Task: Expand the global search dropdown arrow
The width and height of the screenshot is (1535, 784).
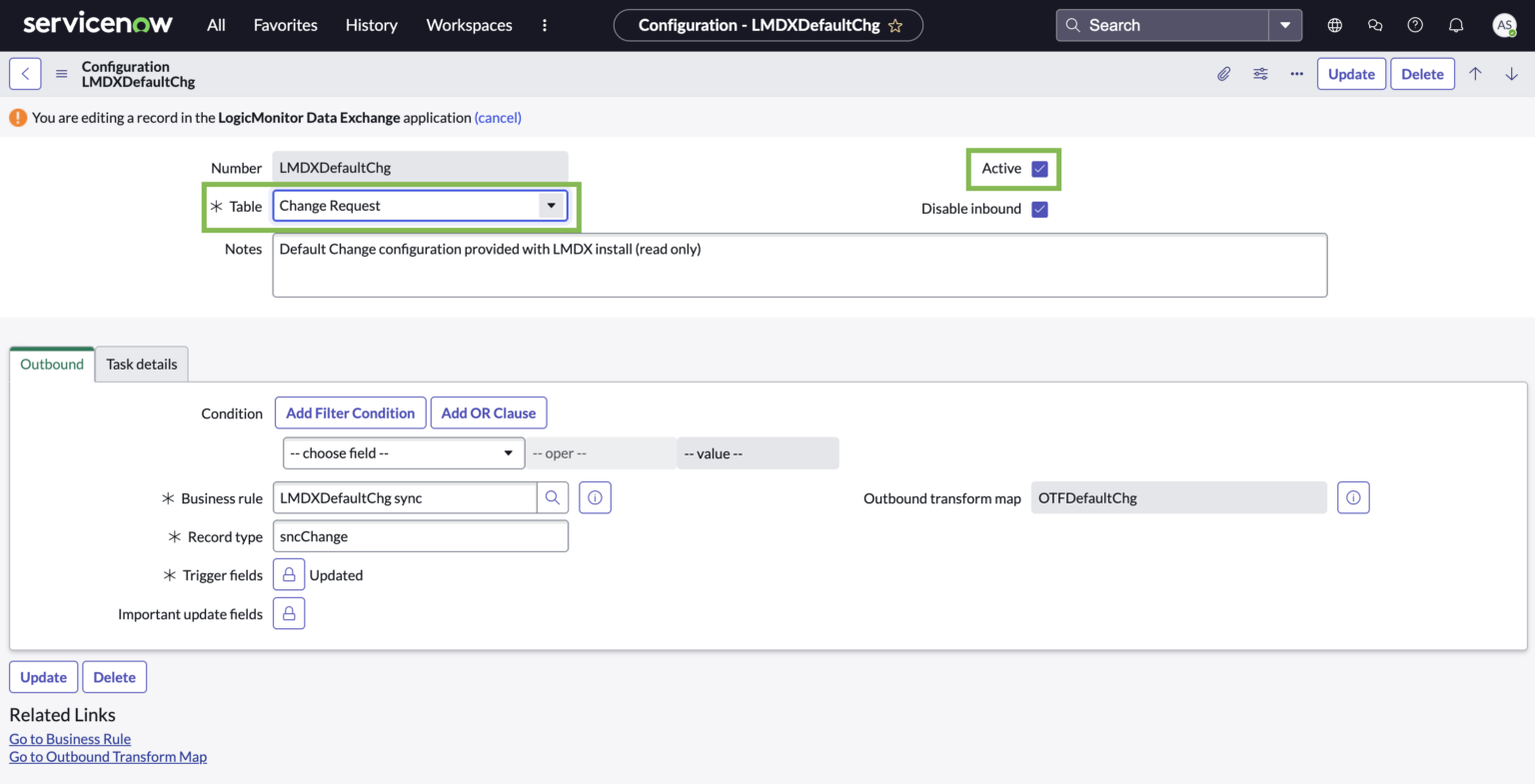Action: pos(1285,25)
